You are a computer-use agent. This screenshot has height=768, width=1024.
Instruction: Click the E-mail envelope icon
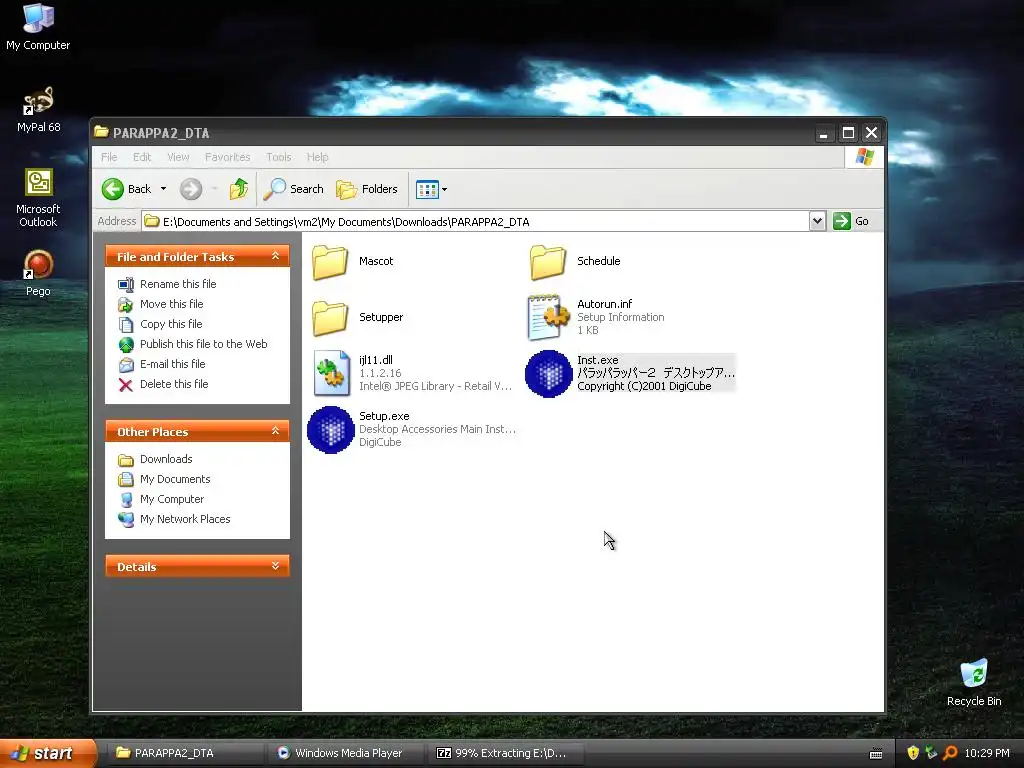126,364
